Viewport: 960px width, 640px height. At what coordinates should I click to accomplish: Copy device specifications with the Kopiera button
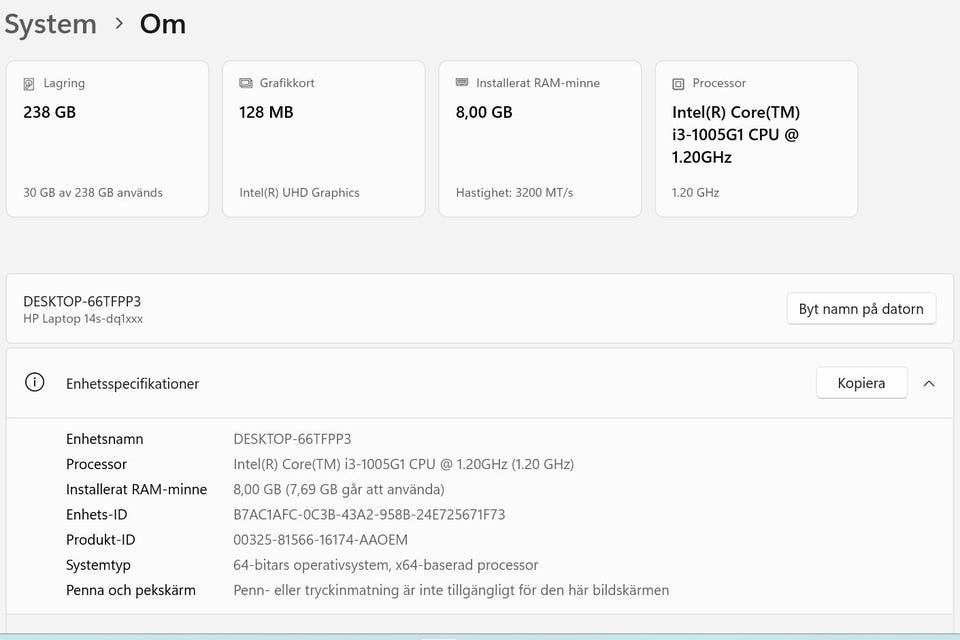tap(861, 383)
